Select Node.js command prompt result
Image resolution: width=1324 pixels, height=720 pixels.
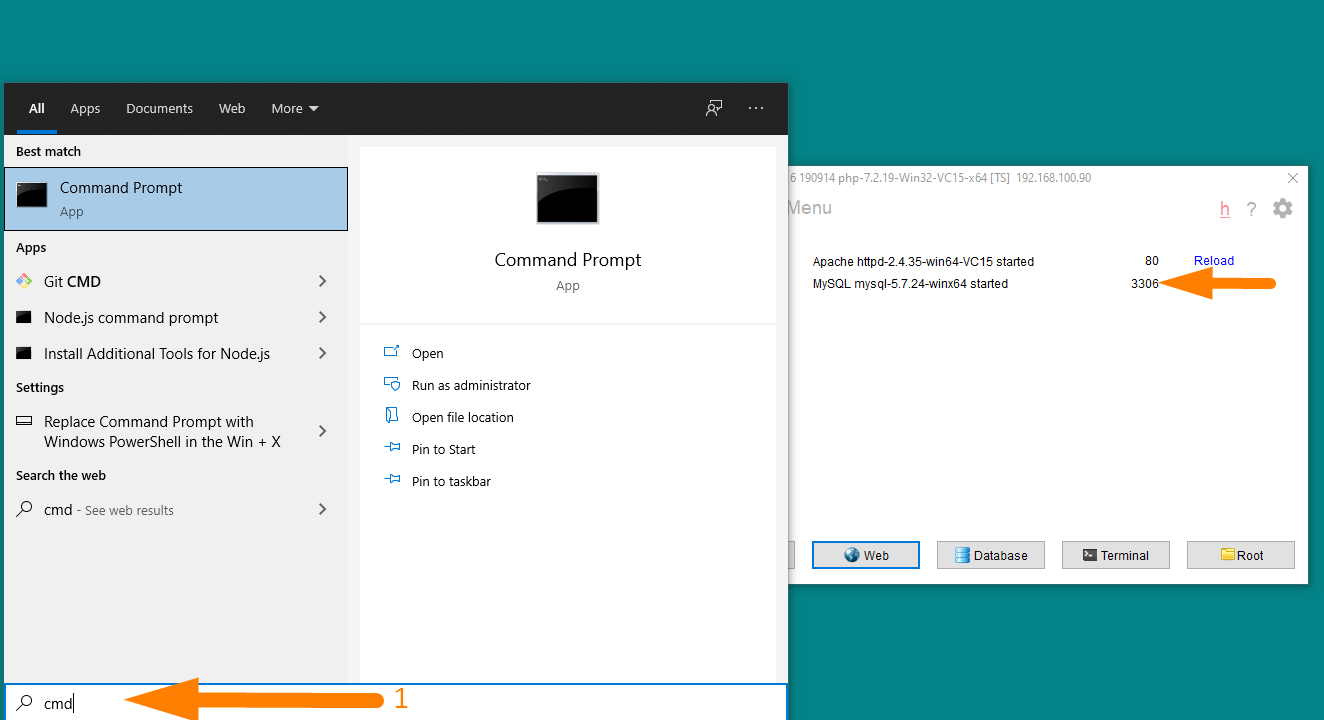pyautogui.click(x=176, y=318)
